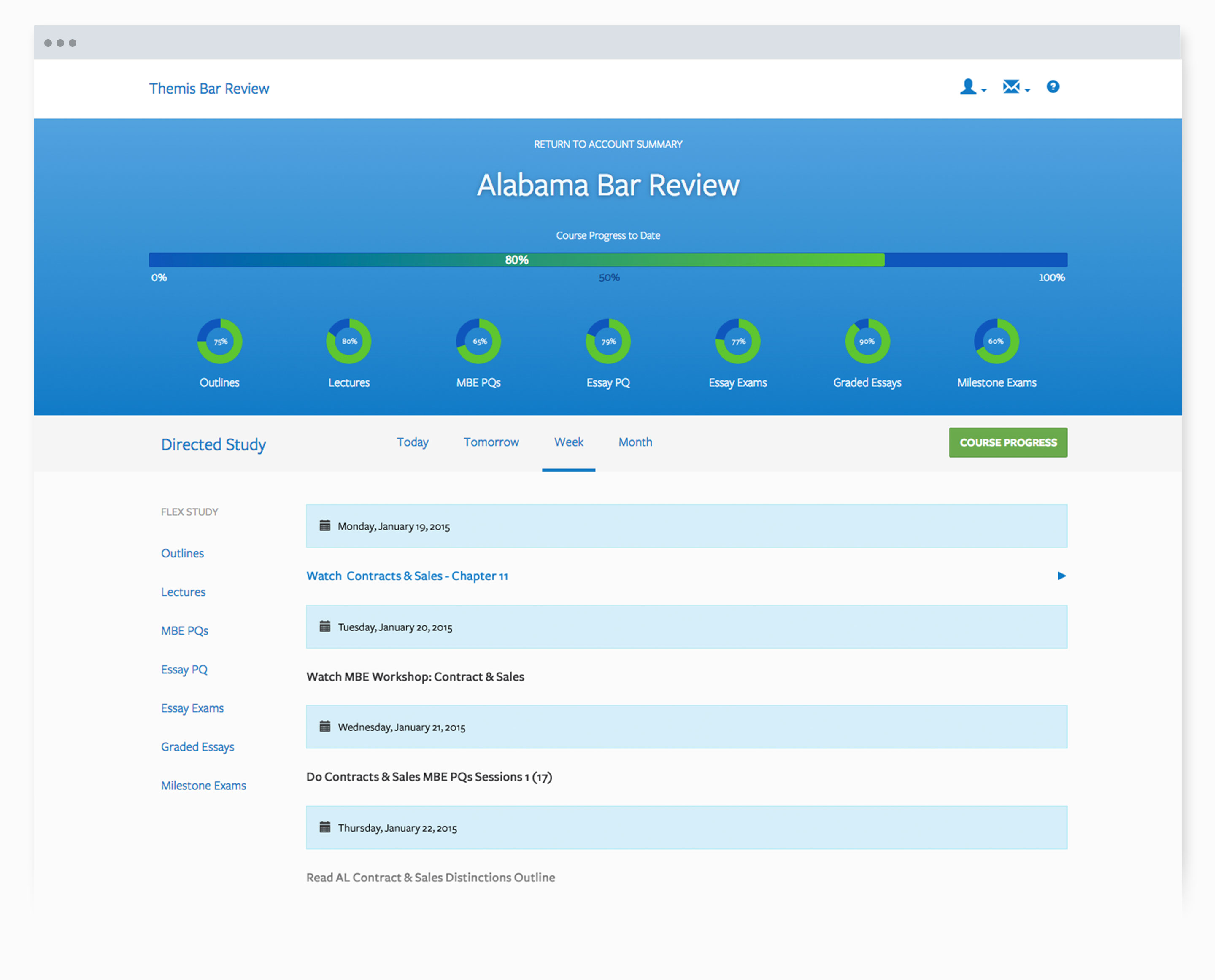Click calendar icon beside Monday, January 19

pos(325,526)
